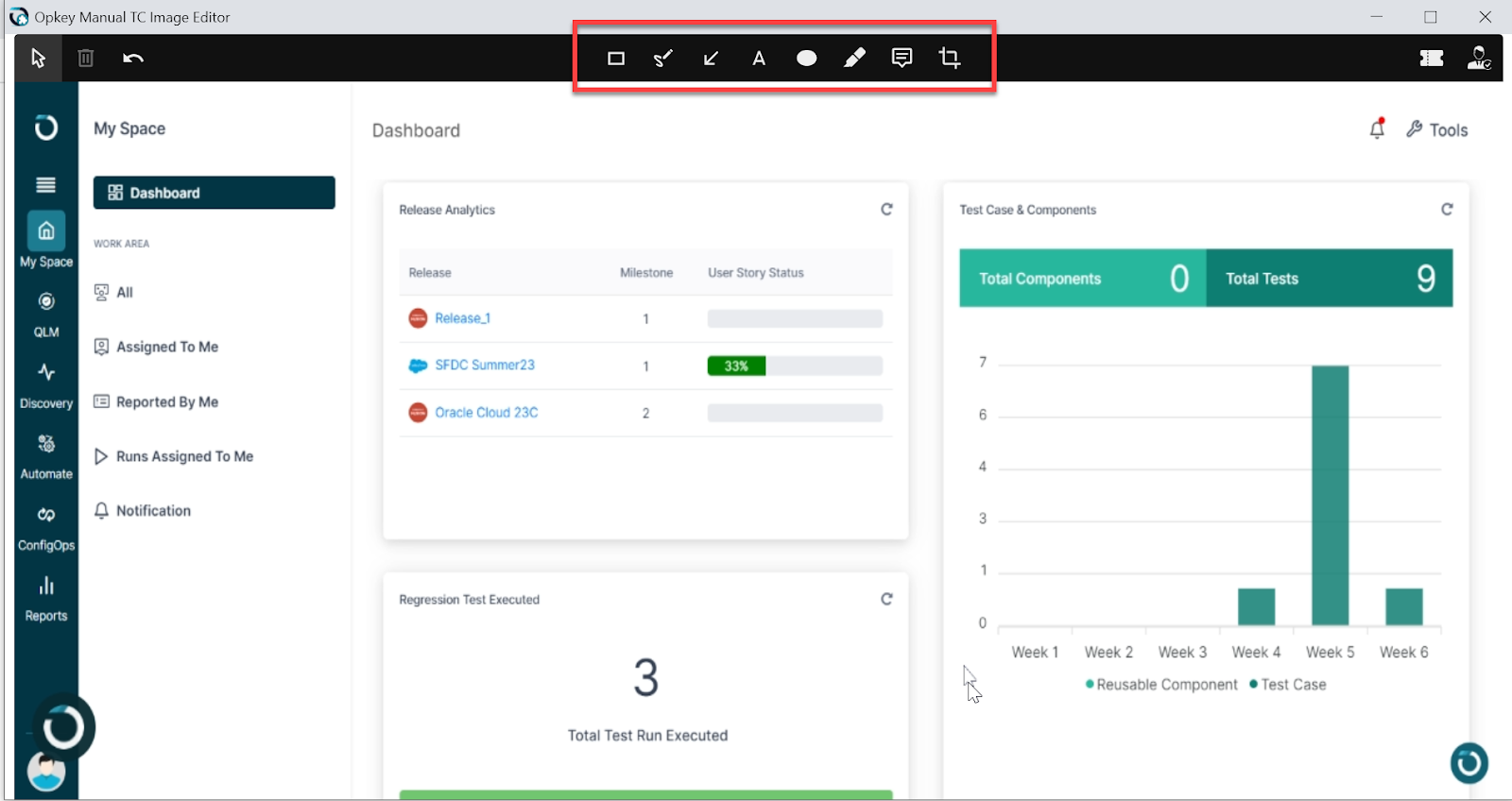Click the Oracle Cloud 23C status bar
1512x801 pixels.
[795, 413]
